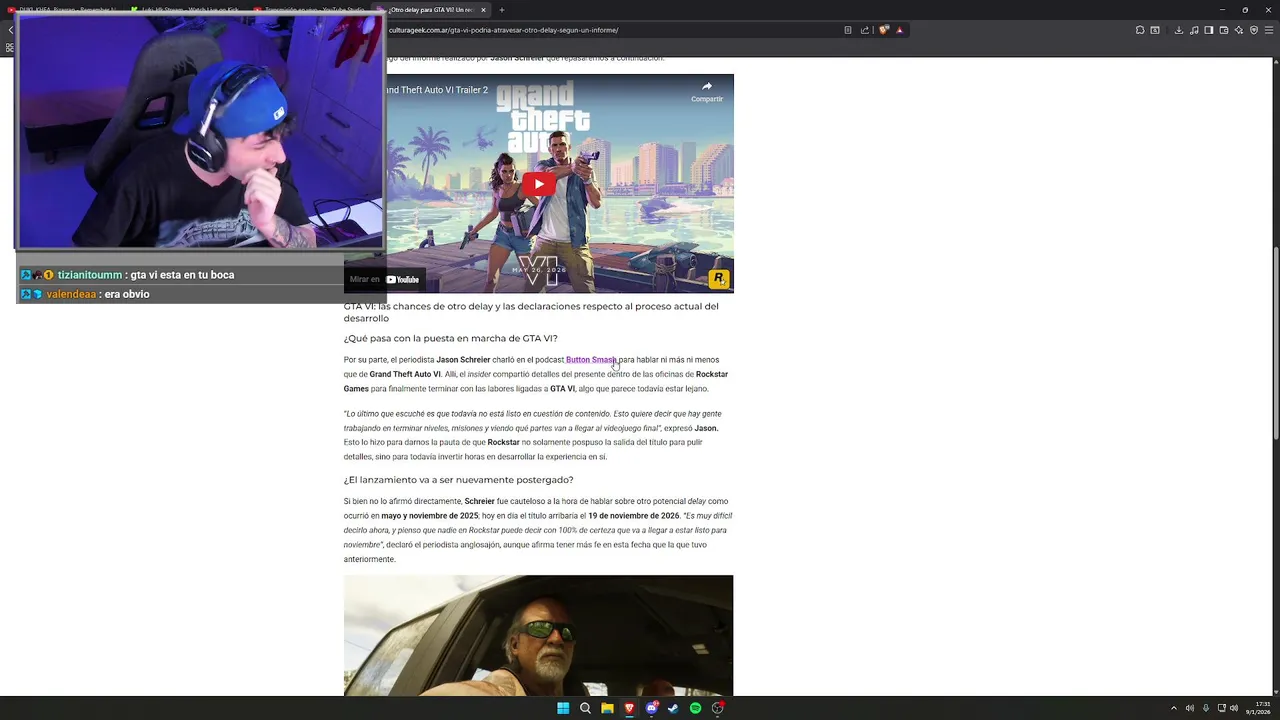Viewport: 1280px width, 720px height.
Task: Open the Brave Shields lion icon
Action: 883,30
